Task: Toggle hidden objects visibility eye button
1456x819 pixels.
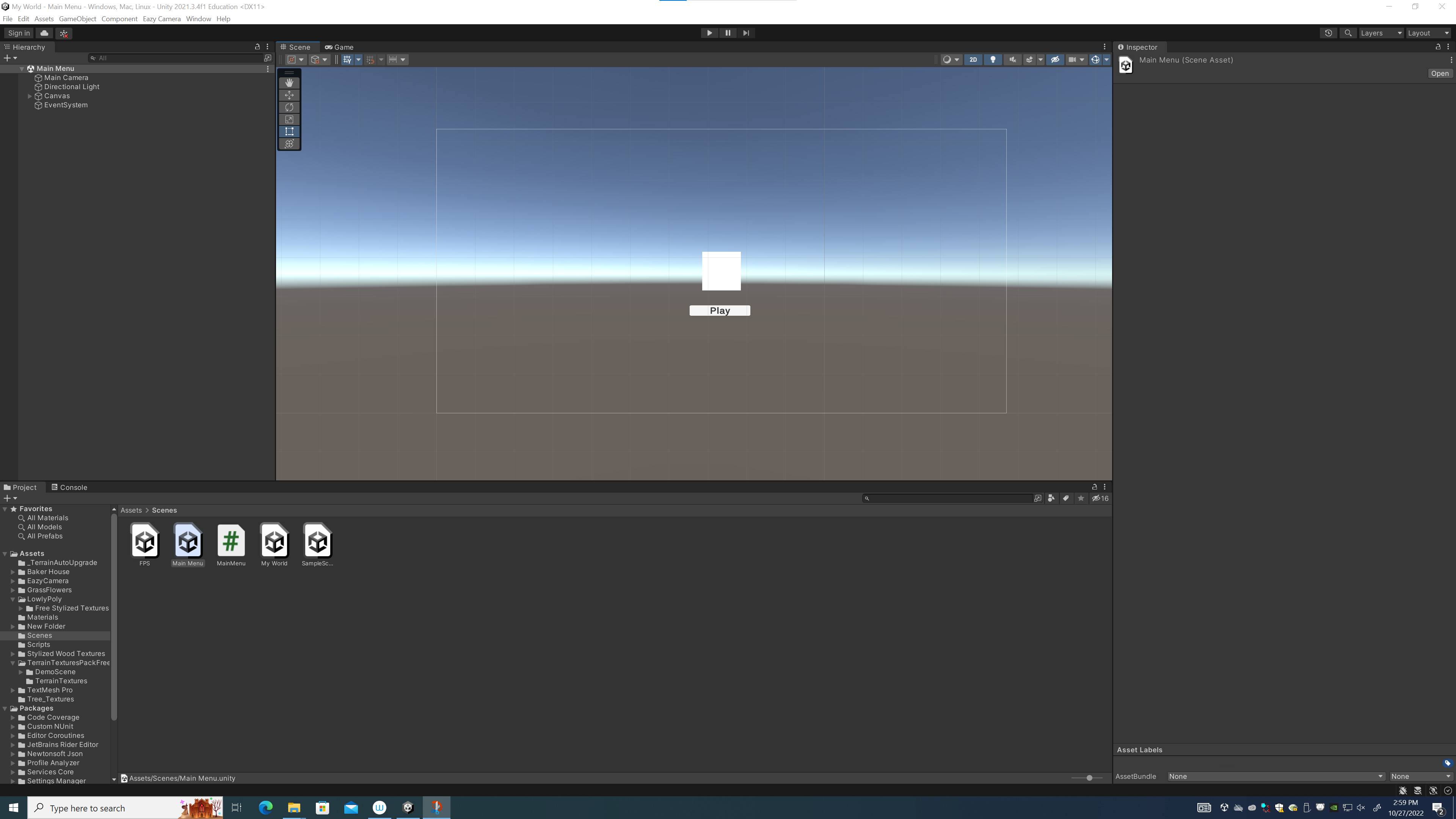Action: (x=1055, y=60)
